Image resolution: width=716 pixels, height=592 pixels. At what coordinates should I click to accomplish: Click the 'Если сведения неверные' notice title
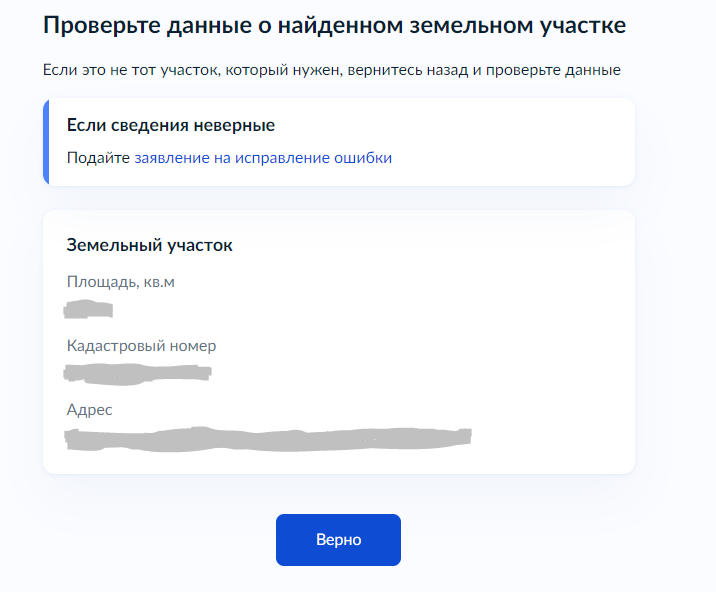(x=170, y=125)
